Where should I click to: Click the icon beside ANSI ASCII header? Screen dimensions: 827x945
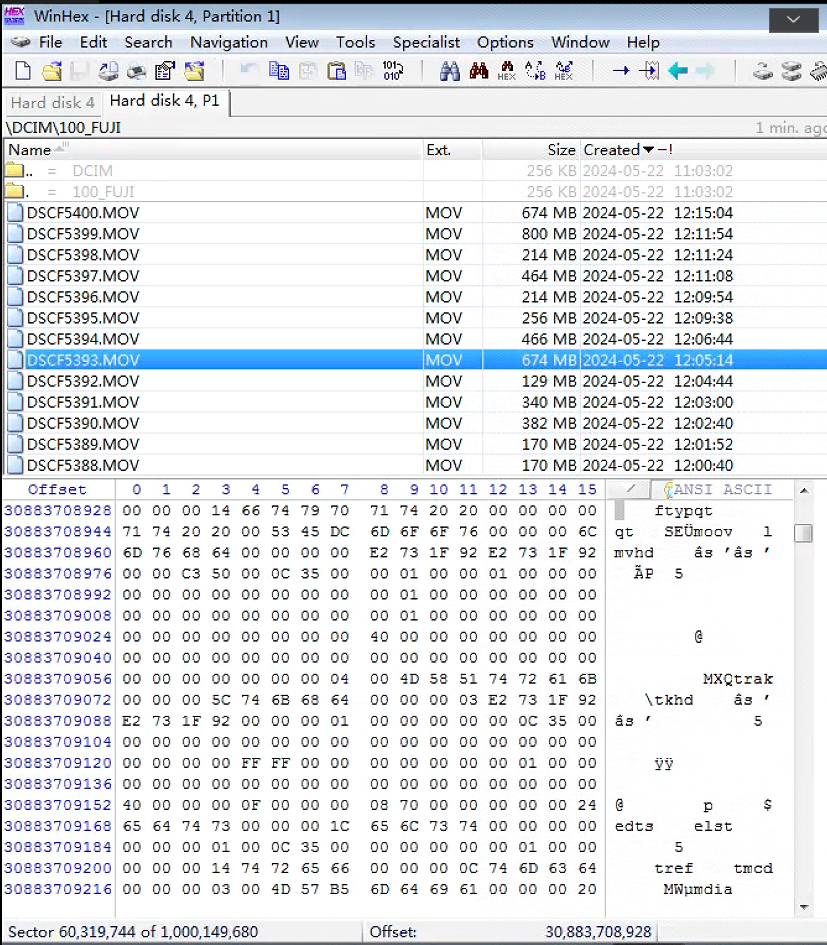coord(668,489)
